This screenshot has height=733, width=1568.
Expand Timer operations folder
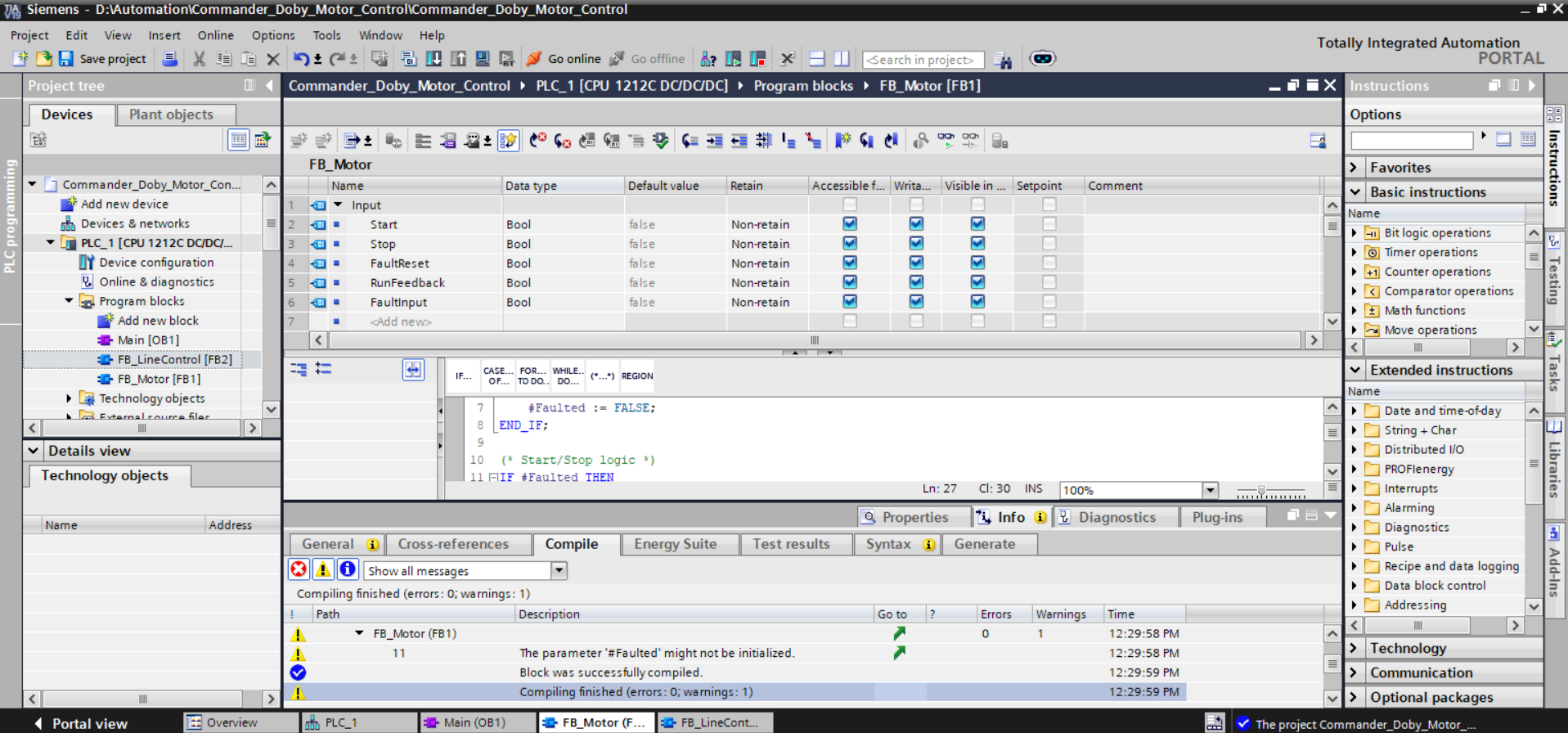pos(1355,253)
